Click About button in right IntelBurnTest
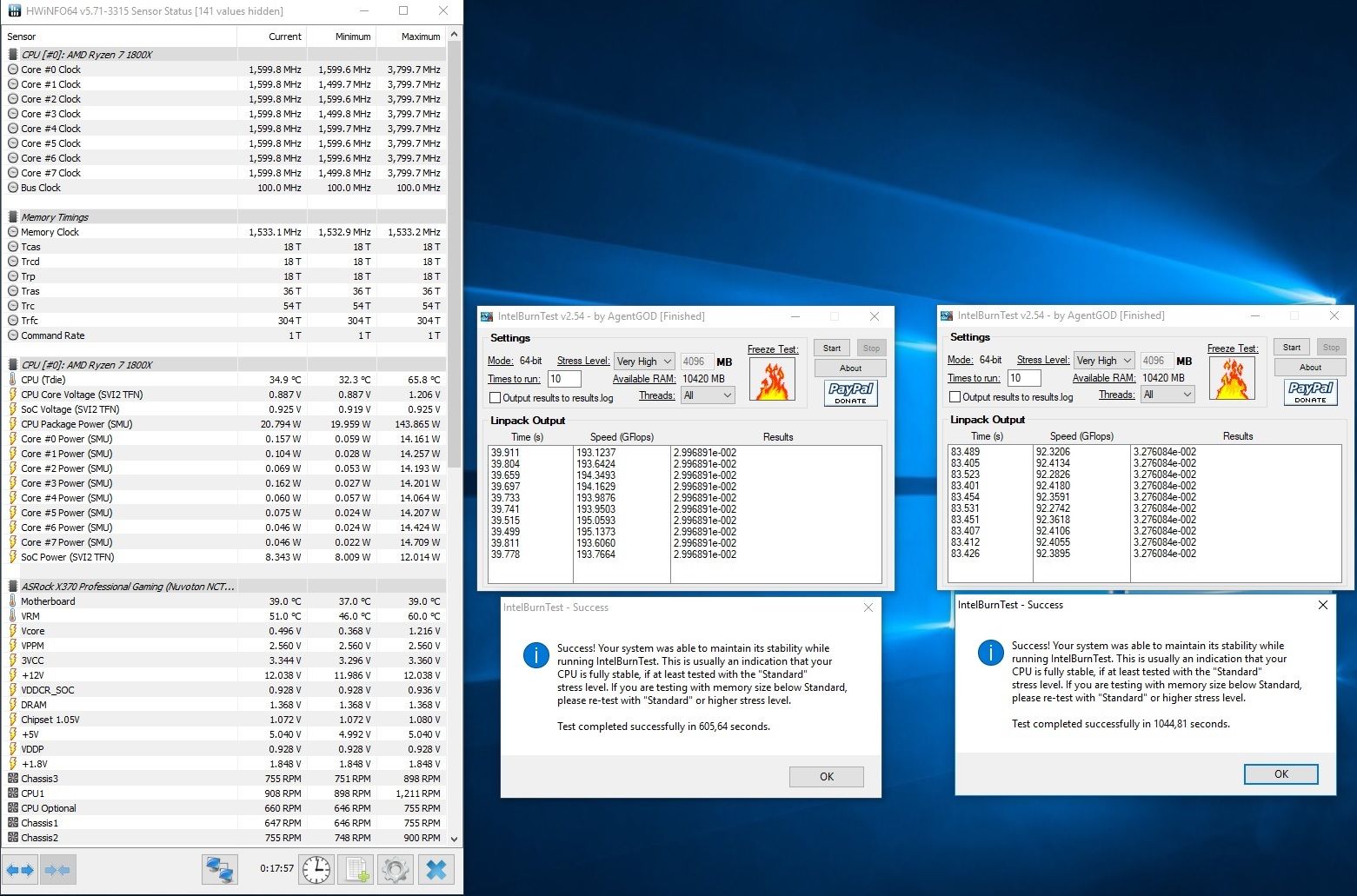1357x896 pixels. click(1310, 368)
